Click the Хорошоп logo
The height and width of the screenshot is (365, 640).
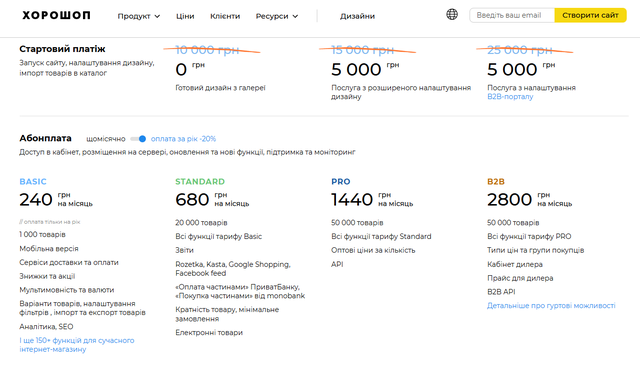56,16
